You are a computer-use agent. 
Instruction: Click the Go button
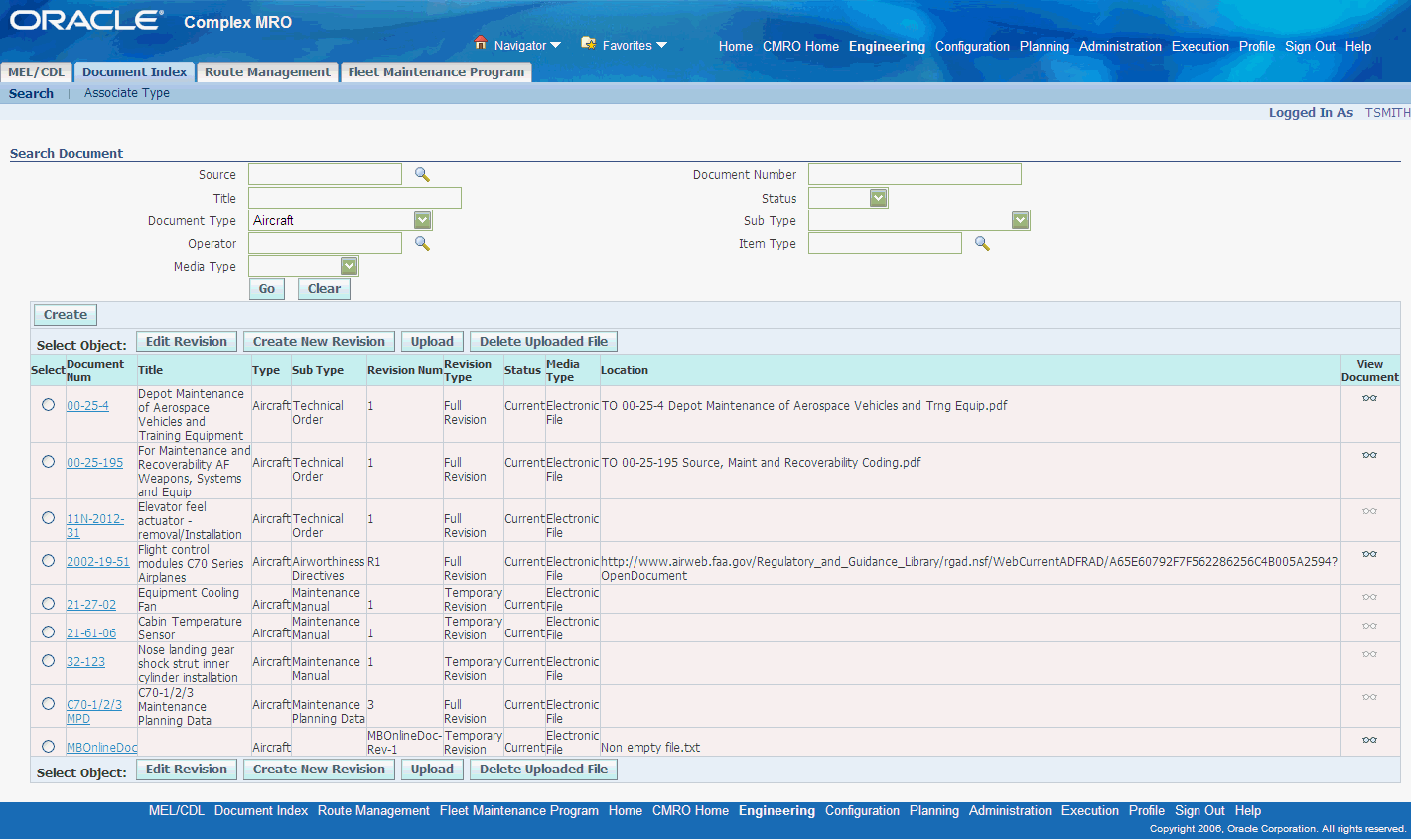pyautogui.click(x=267, y=289)
